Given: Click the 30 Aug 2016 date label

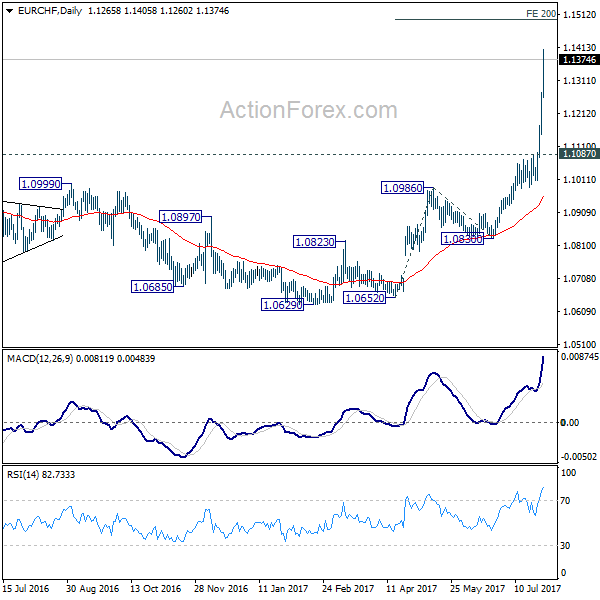Looking at the screenshot, I should click(x=92, y=589).
